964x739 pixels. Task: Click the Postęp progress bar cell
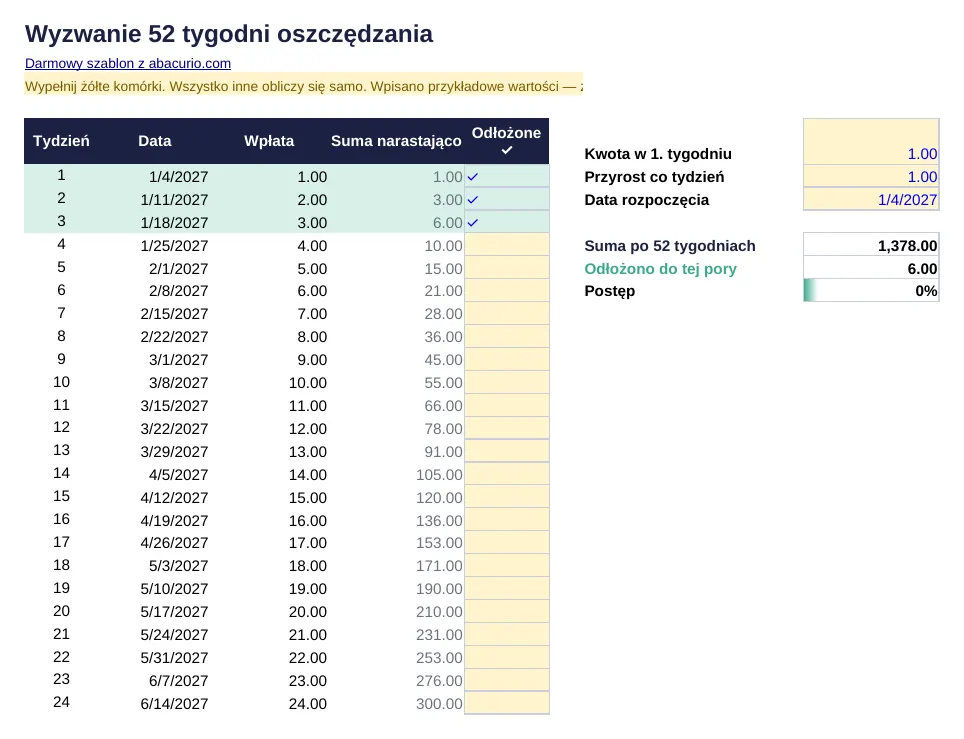click(871, 290)
